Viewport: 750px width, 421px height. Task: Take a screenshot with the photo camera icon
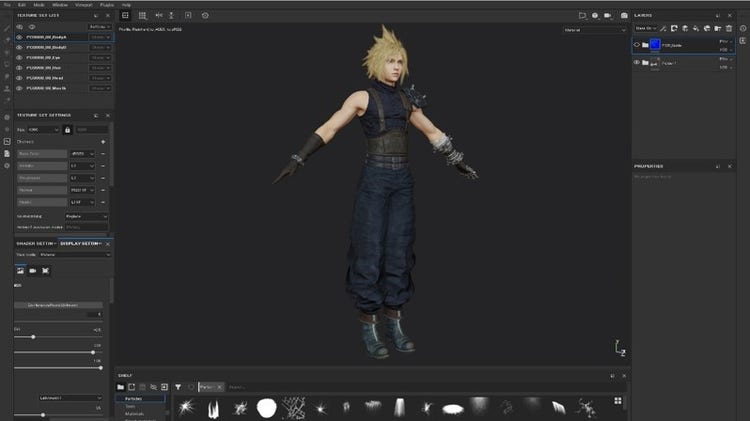coord(624,15)
